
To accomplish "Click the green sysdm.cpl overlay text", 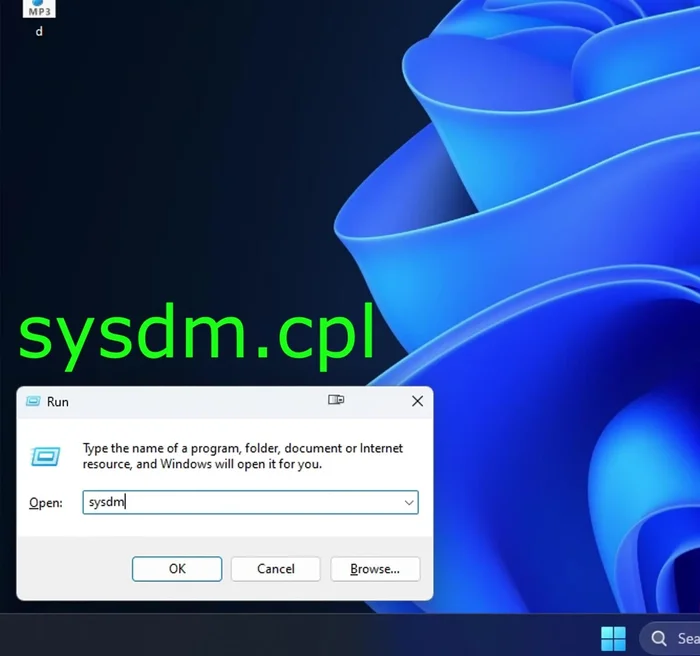I will pyautogui.click(x=197, y=332).
